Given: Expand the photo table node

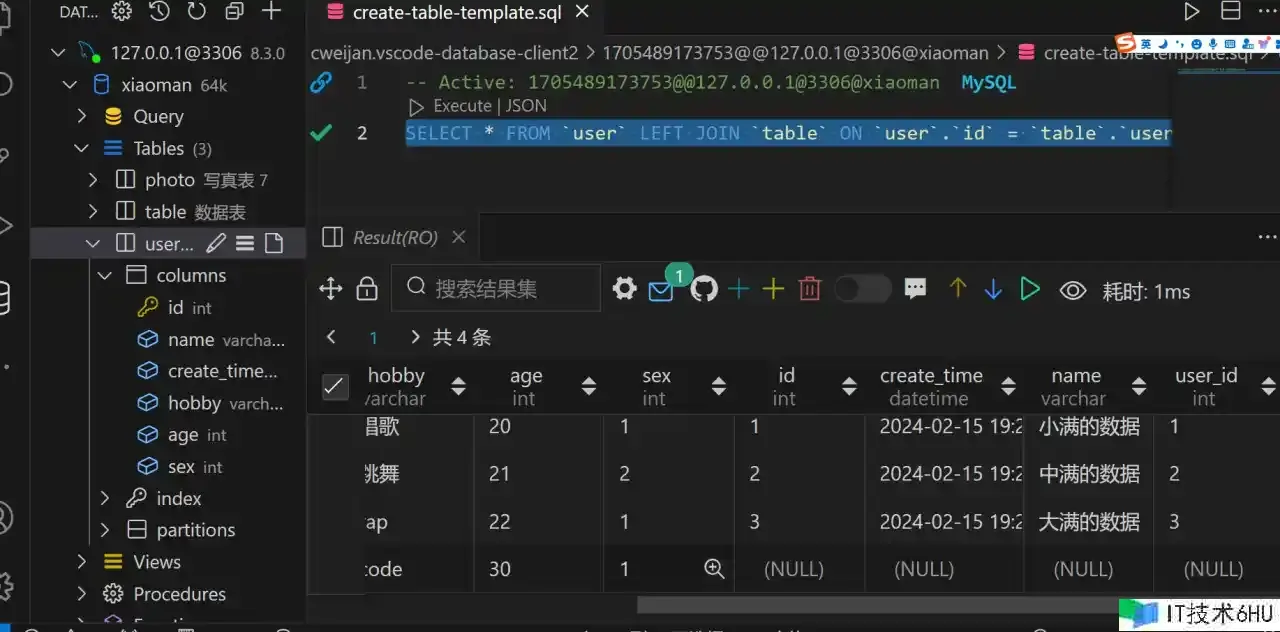Looking at the screenshot, I should (93, 180).
